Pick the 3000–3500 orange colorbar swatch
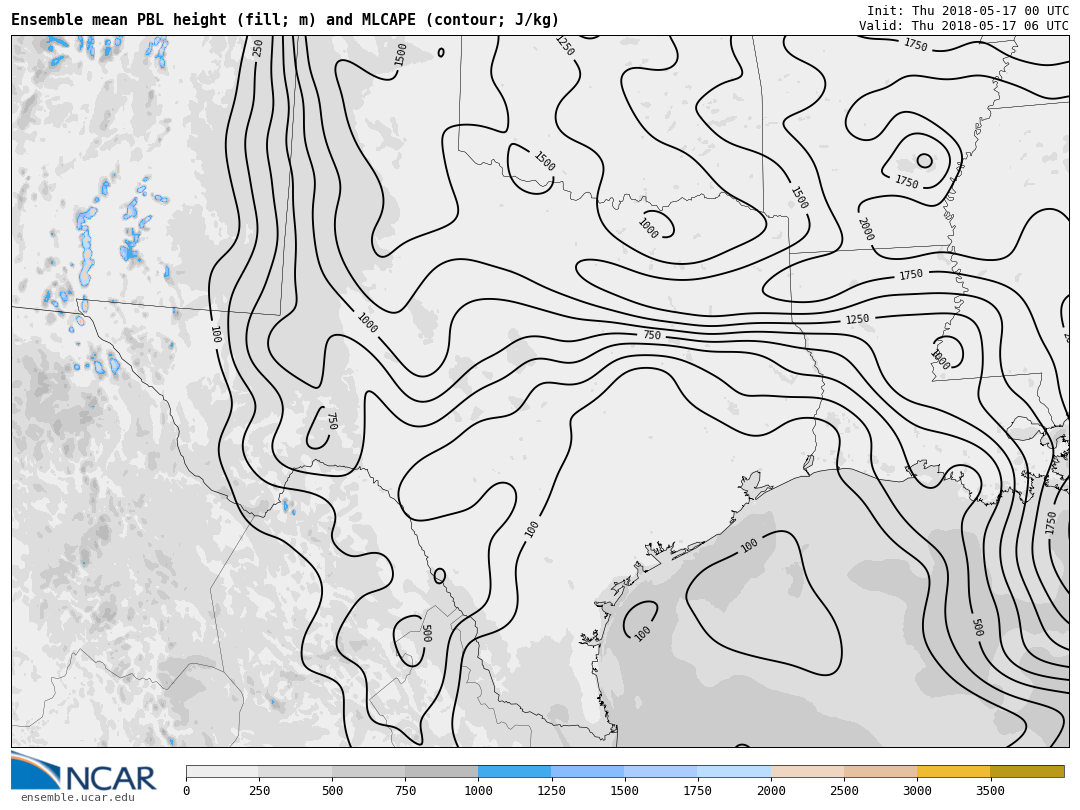 tap(953, 772)
